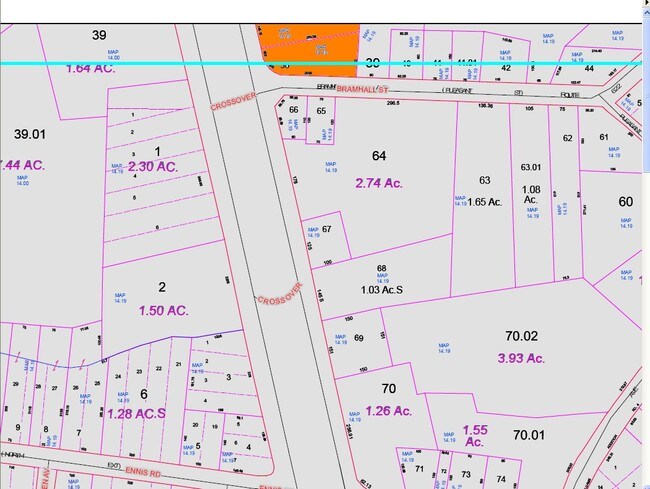Click parcel 70 labeled 1.26 Ac.
Screen dimensions: 650x489
[x=389, y=400]
